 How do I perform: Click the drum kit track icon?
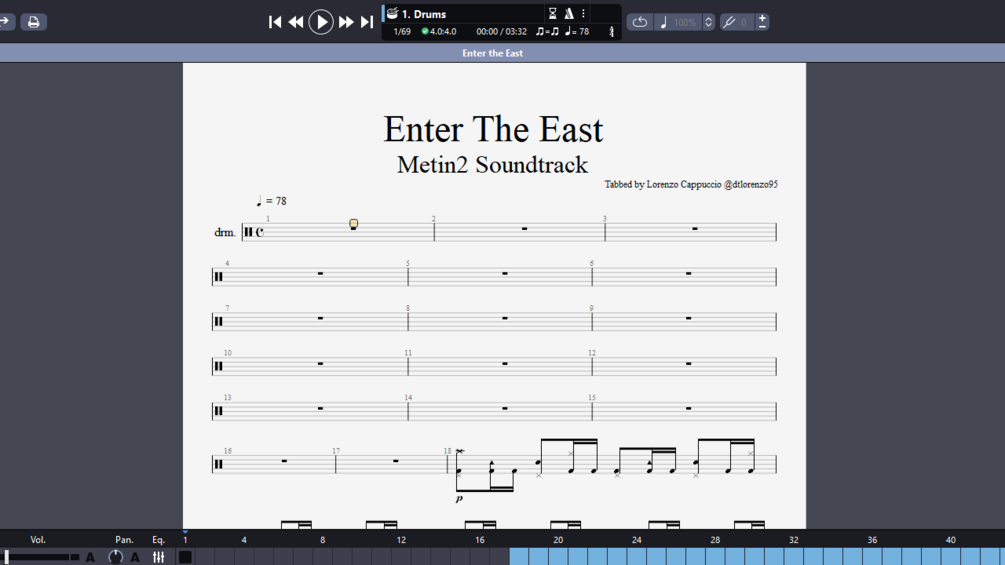392,13
